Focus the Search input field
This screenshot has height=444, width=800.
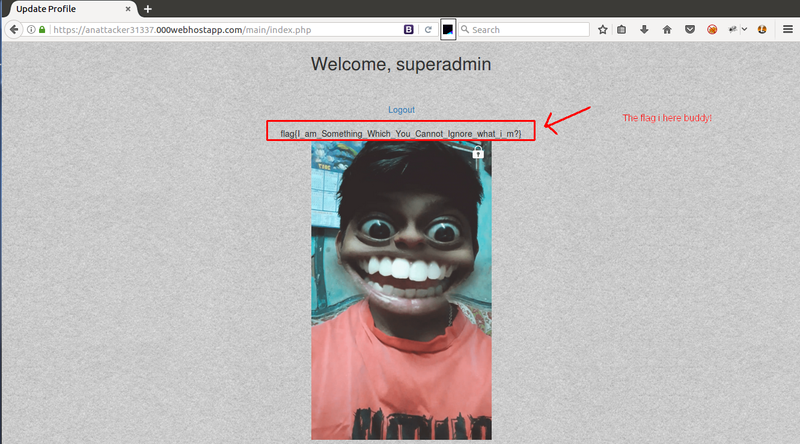pos(525,30)
